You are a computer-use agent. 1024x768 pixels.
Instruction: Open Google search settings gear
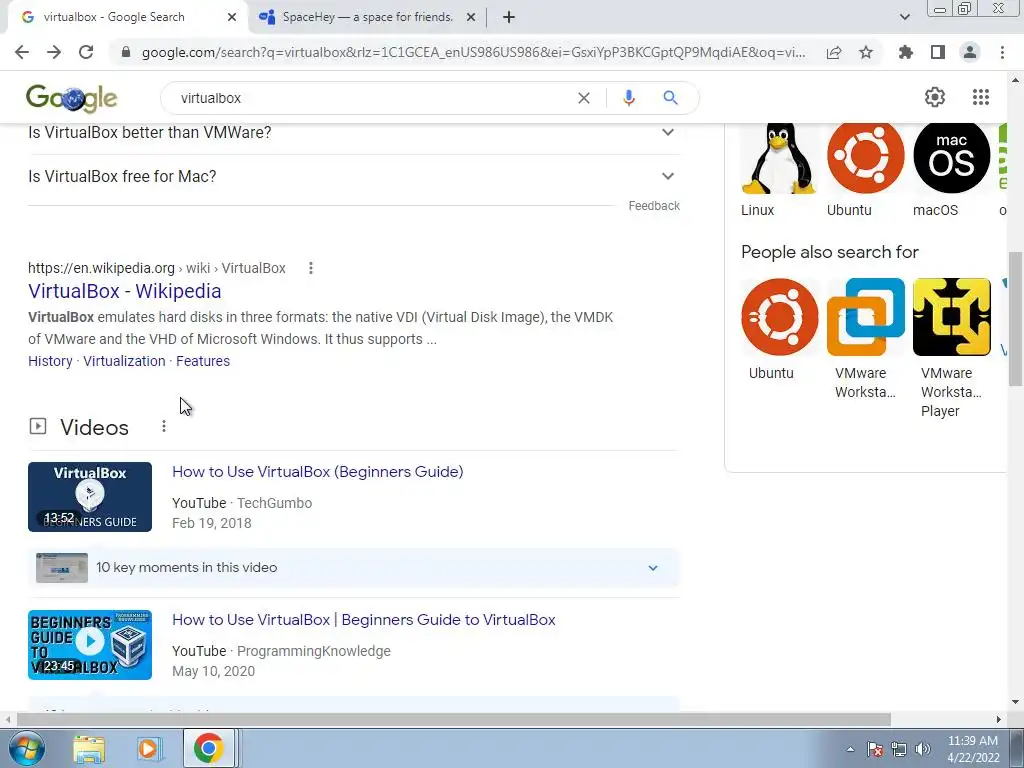(x=935, y=97)
